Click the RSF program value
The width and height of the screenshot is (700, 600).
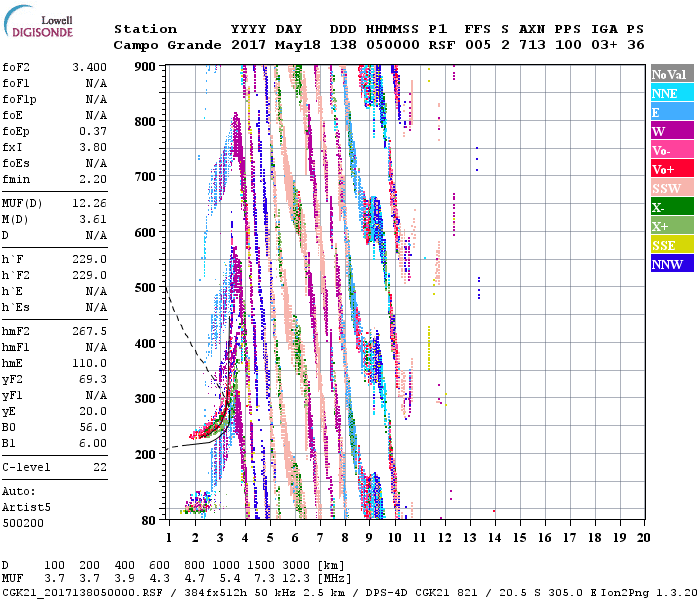pos(442,45)
